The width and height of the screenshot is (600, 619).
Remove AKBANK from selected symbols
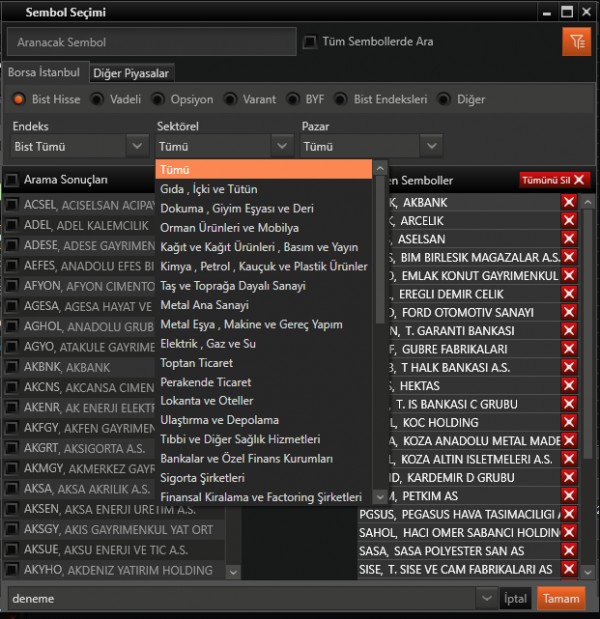point(569,202)
